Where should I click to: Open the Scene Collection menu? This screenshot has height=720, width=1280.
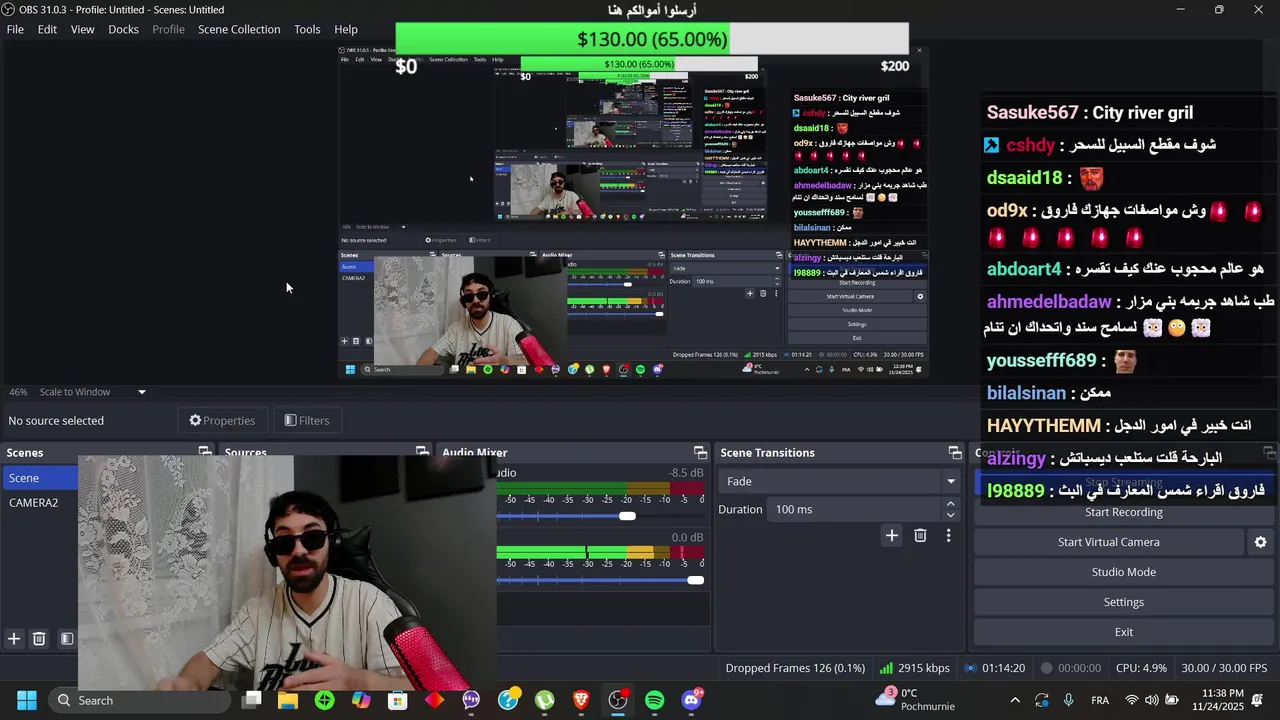coord(239,29)
